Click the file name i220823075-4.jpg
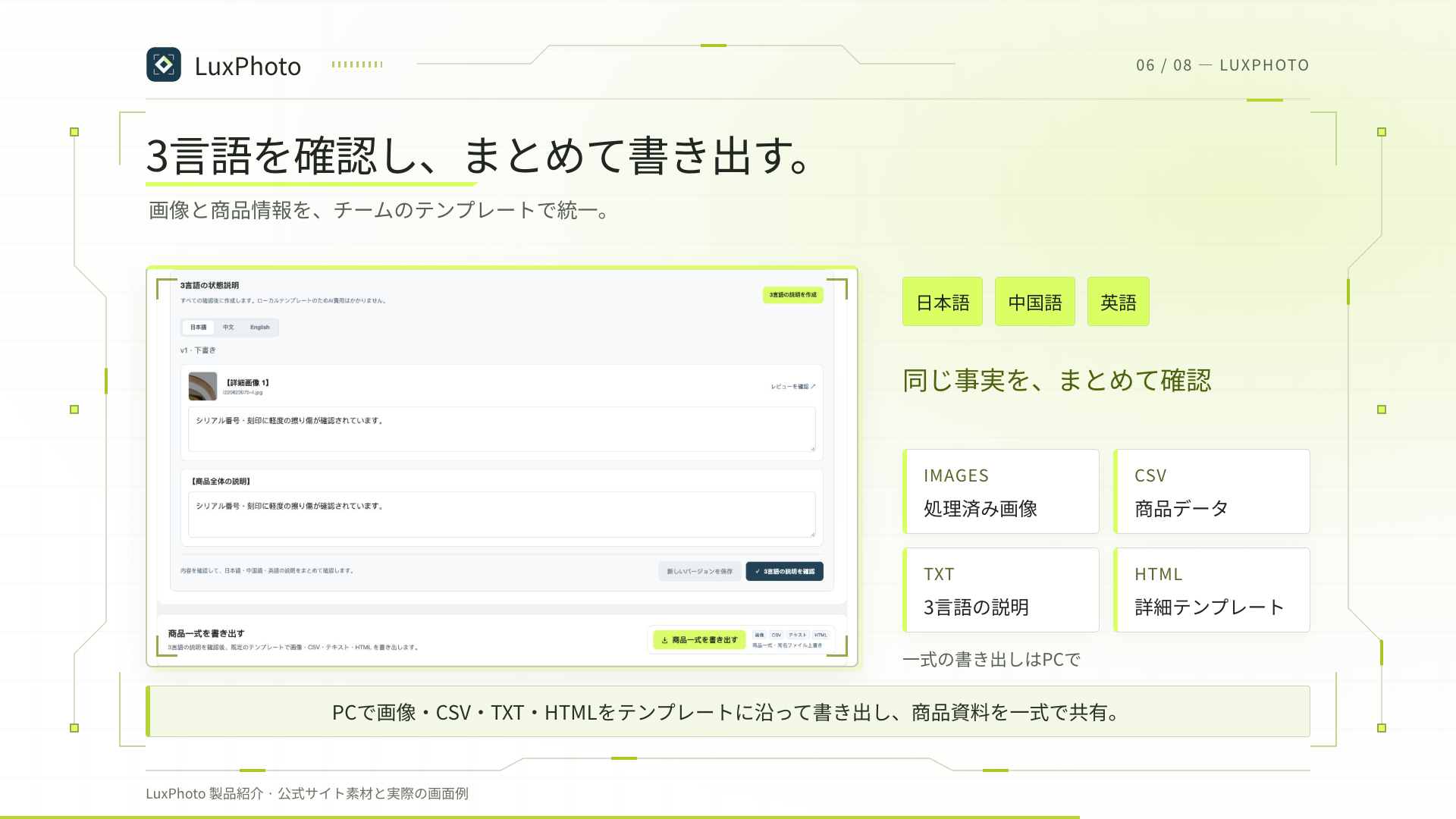This screenshot has height=819, width=1456. point(243,393)
